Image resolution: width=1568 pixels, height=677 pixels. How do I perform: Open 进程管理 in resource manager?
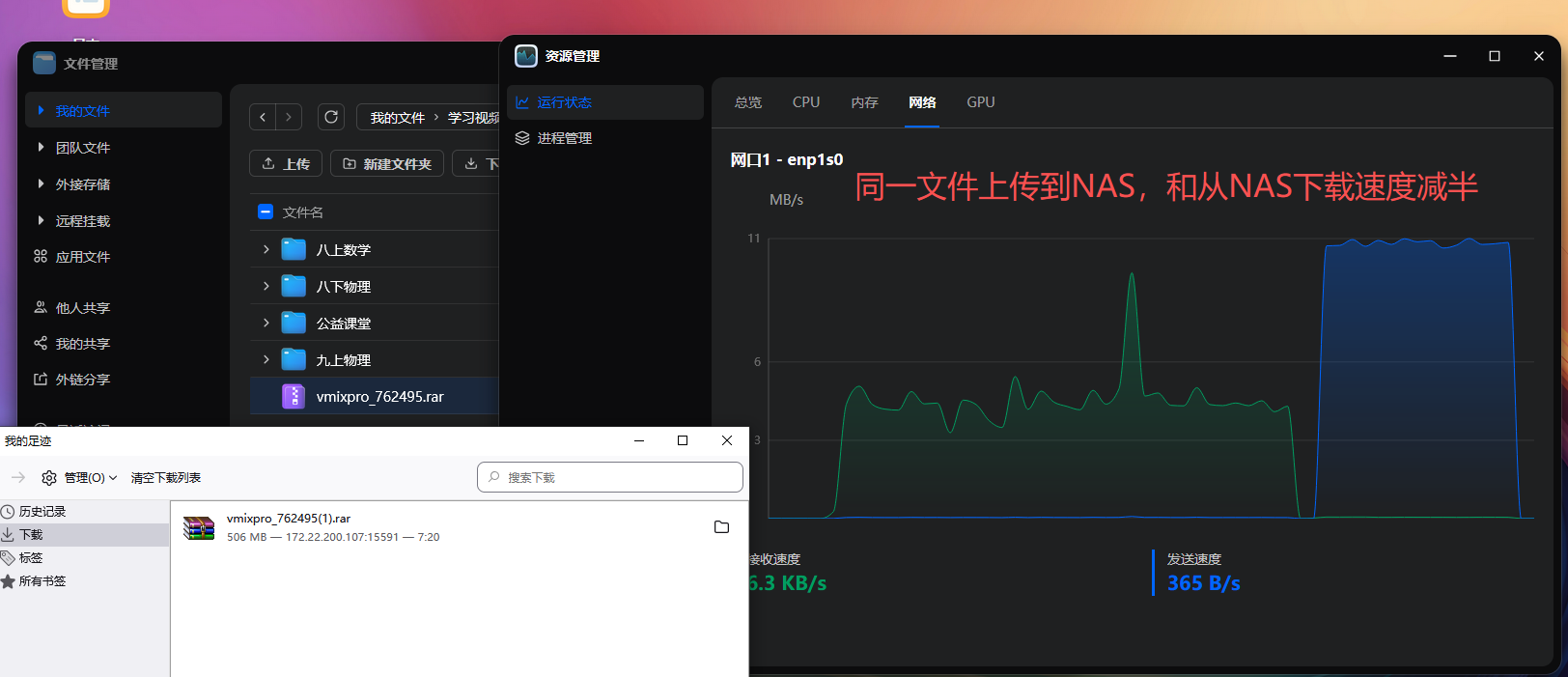pos(564,138)
